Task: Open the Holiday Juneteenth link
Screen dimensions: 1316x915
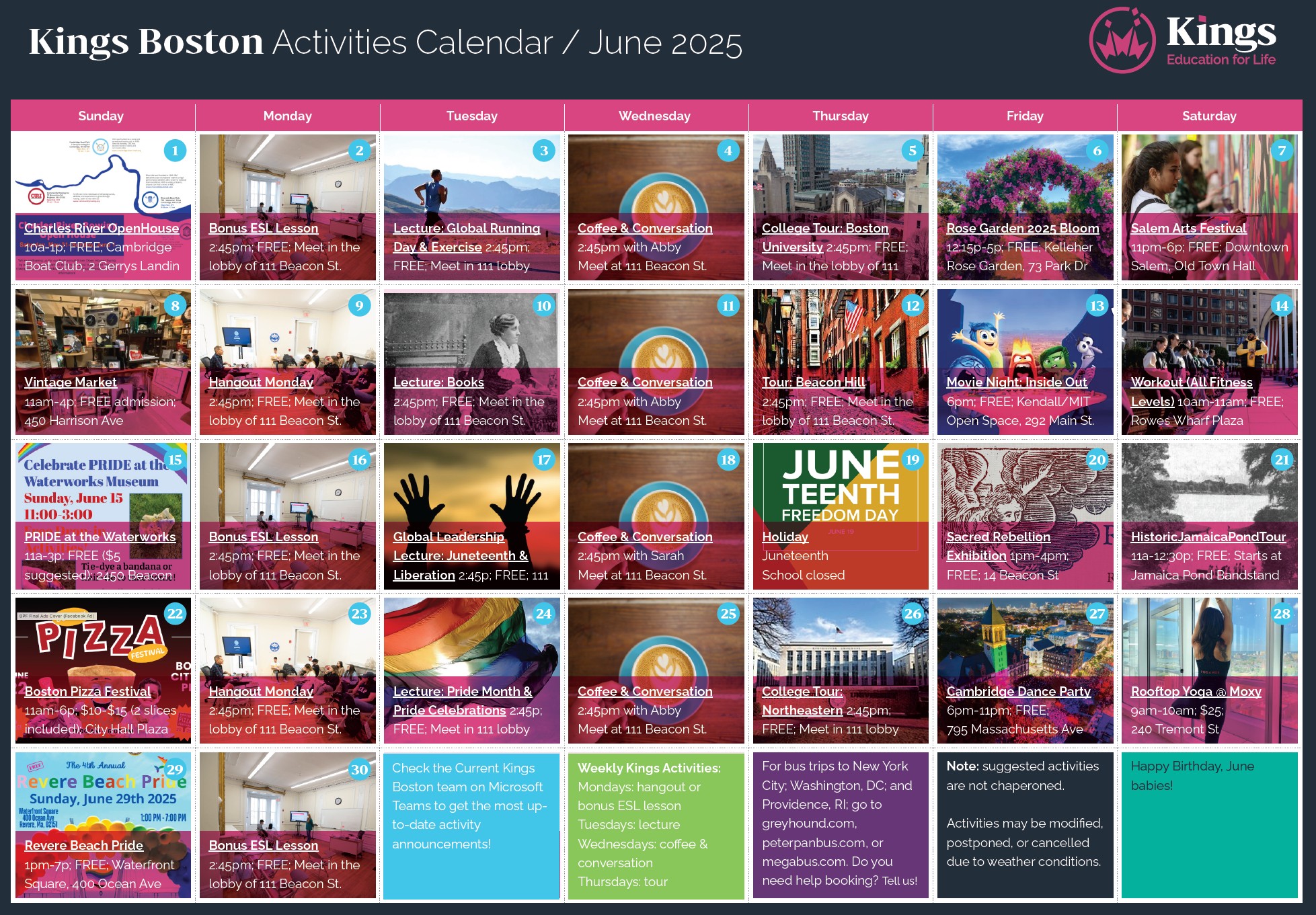Action: click(785, 536)
